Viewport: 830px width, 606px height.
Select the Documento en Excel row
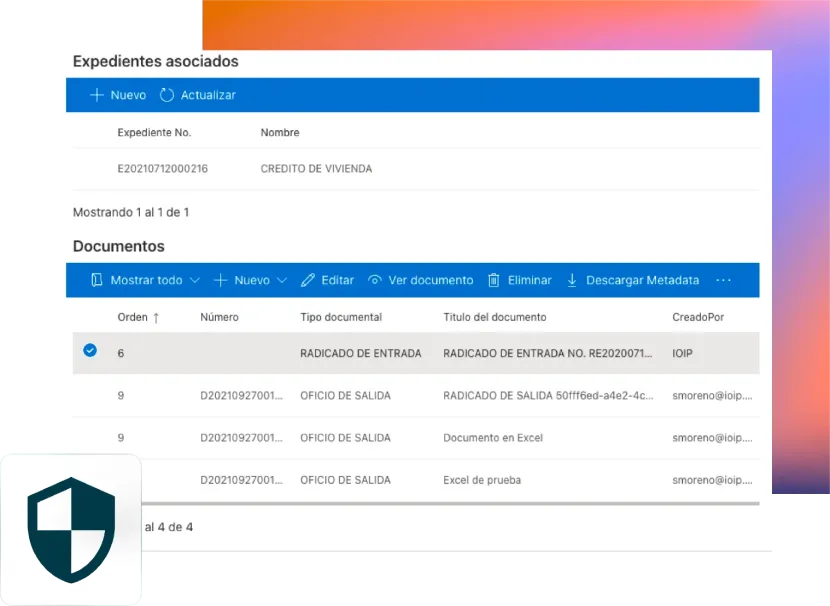click(493, 438)
